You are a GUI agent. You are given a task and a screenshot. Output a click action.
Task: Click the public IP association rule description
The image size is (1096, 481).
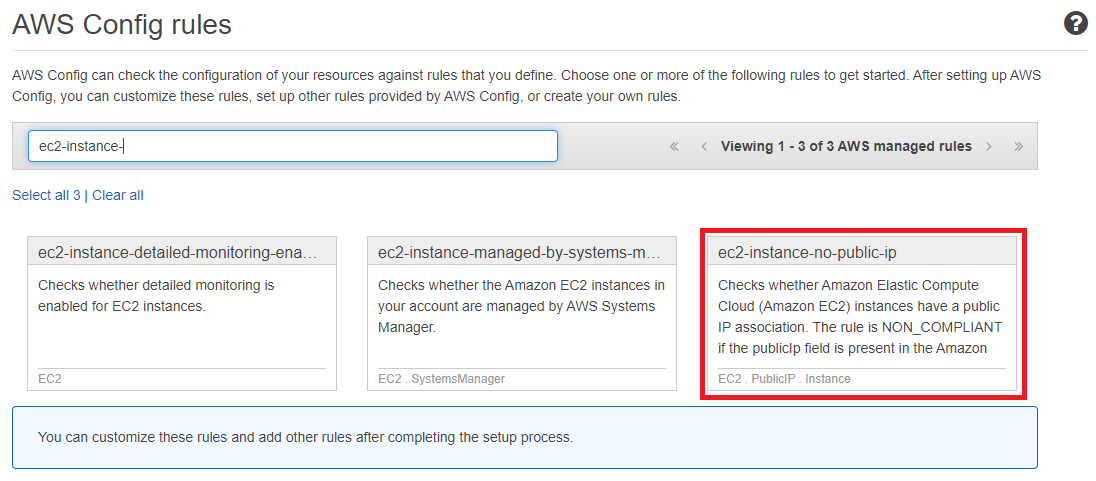[860, 317]
